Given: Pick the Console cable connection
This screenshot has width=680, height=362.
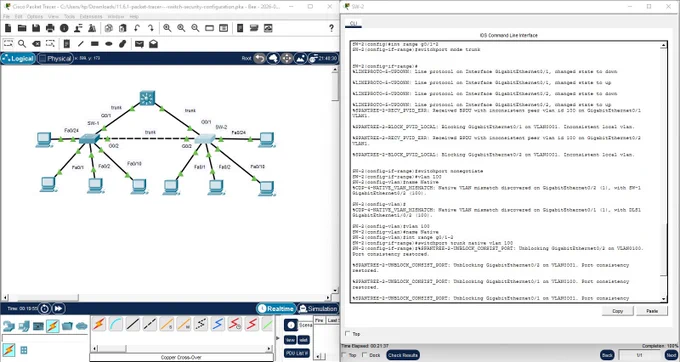Looking at the screenshot, I should click(116, 323).
